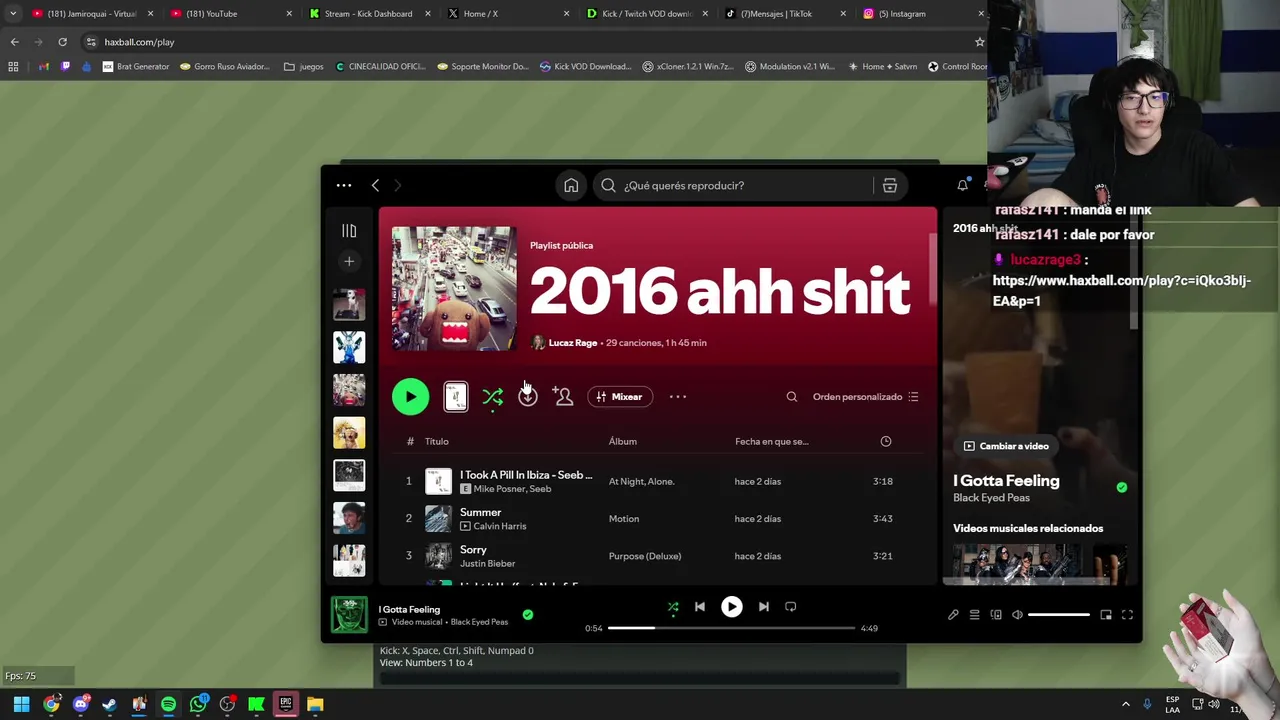
Task: Show hidden system tray icons
Action: [x=1125, y=705]
